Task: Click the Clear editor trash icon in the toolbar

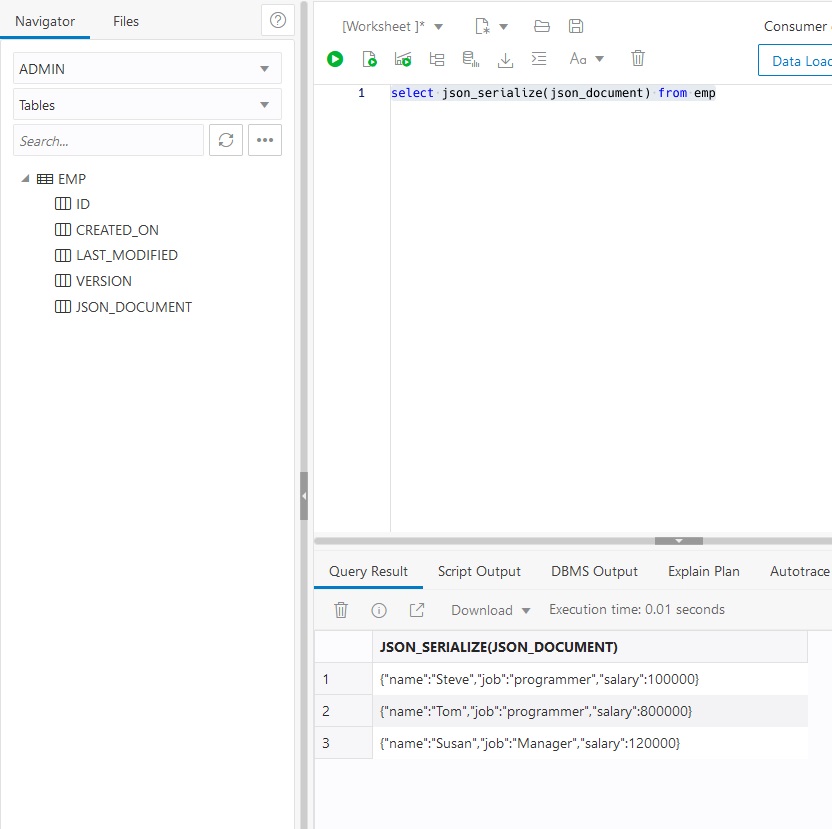Action: [638, 58]
